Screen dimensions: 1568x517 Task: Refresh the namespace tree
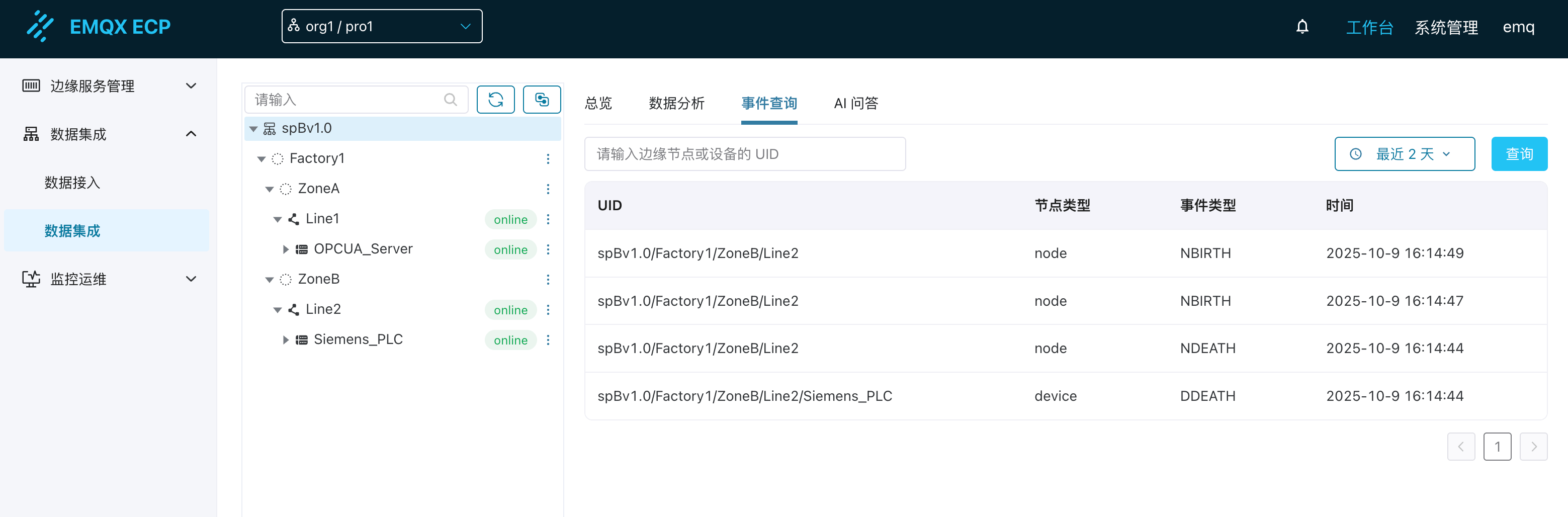pos(495,99)
